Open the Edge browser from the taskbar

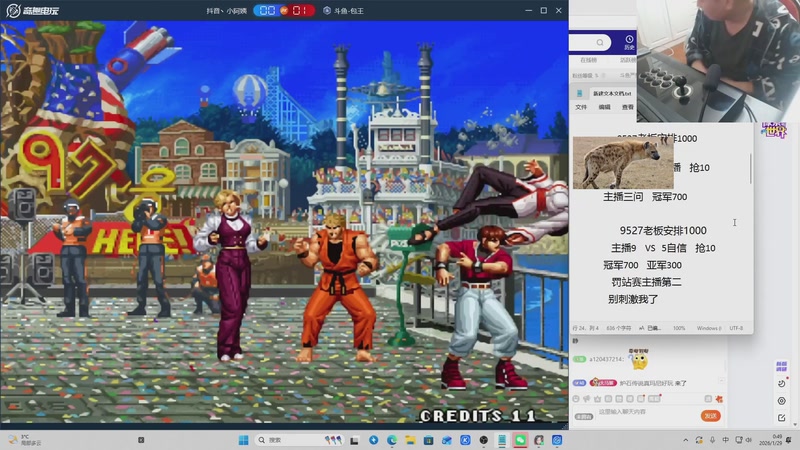(x=392, y=440)
